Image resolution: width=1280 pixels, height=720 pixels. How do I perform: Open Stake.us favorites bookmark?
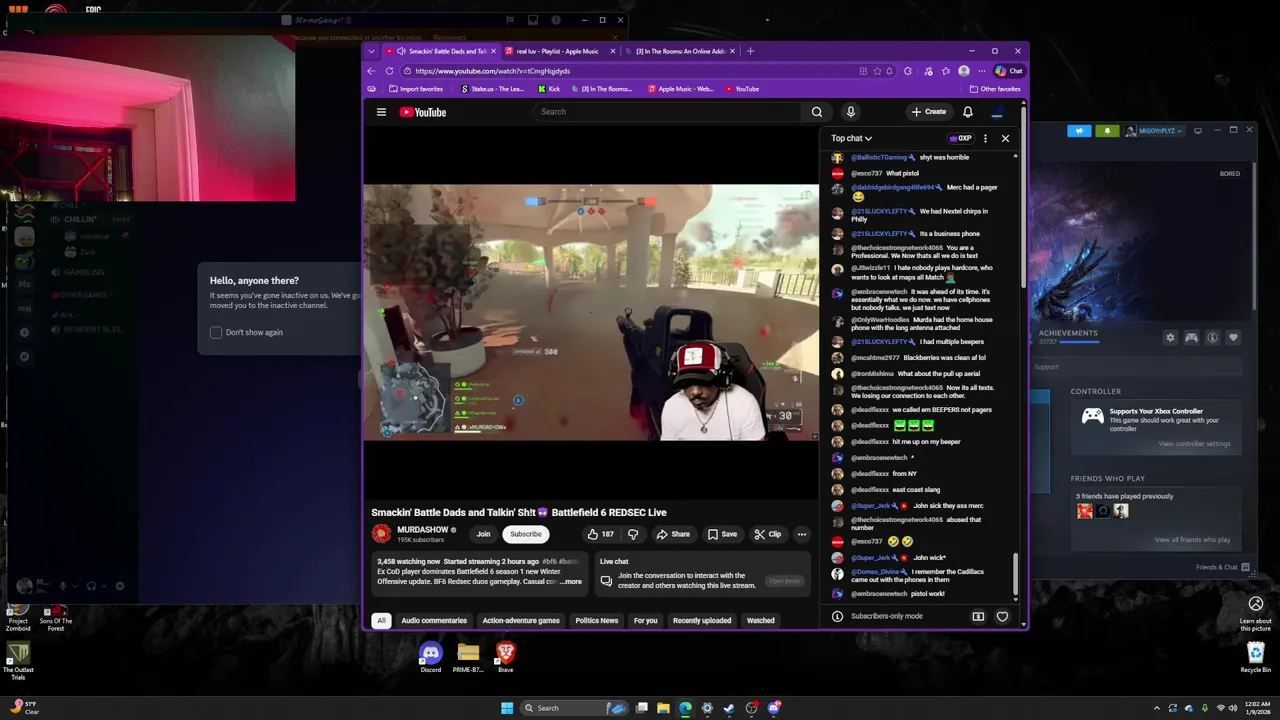click(x=493, y=89)
